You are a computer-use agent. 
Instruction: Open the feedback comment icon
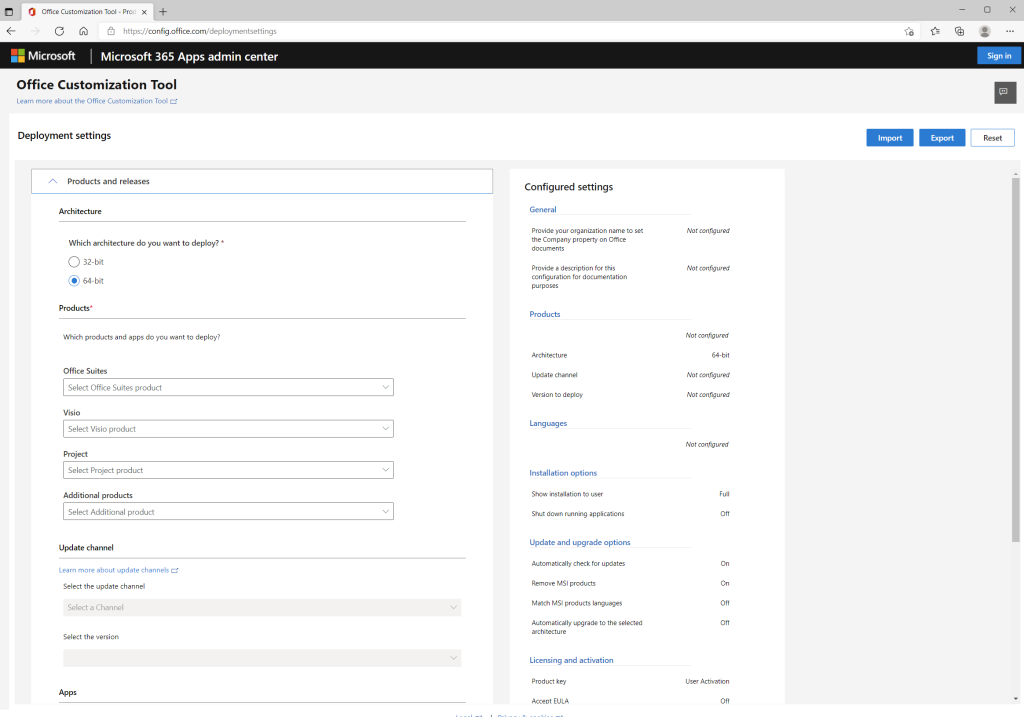click(1004, 92)
